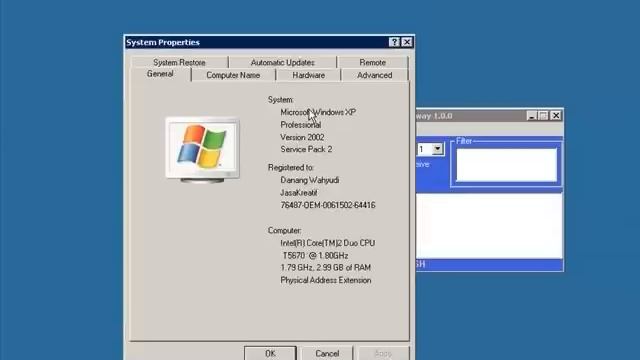
Task: Click the '1.79 GHz, 2.99 GB of RAM' line
Action: tap(325, 268)
